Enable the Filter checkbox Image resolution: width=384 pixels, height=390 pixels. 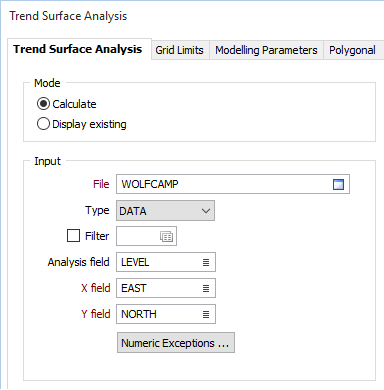tap(73, 235)
